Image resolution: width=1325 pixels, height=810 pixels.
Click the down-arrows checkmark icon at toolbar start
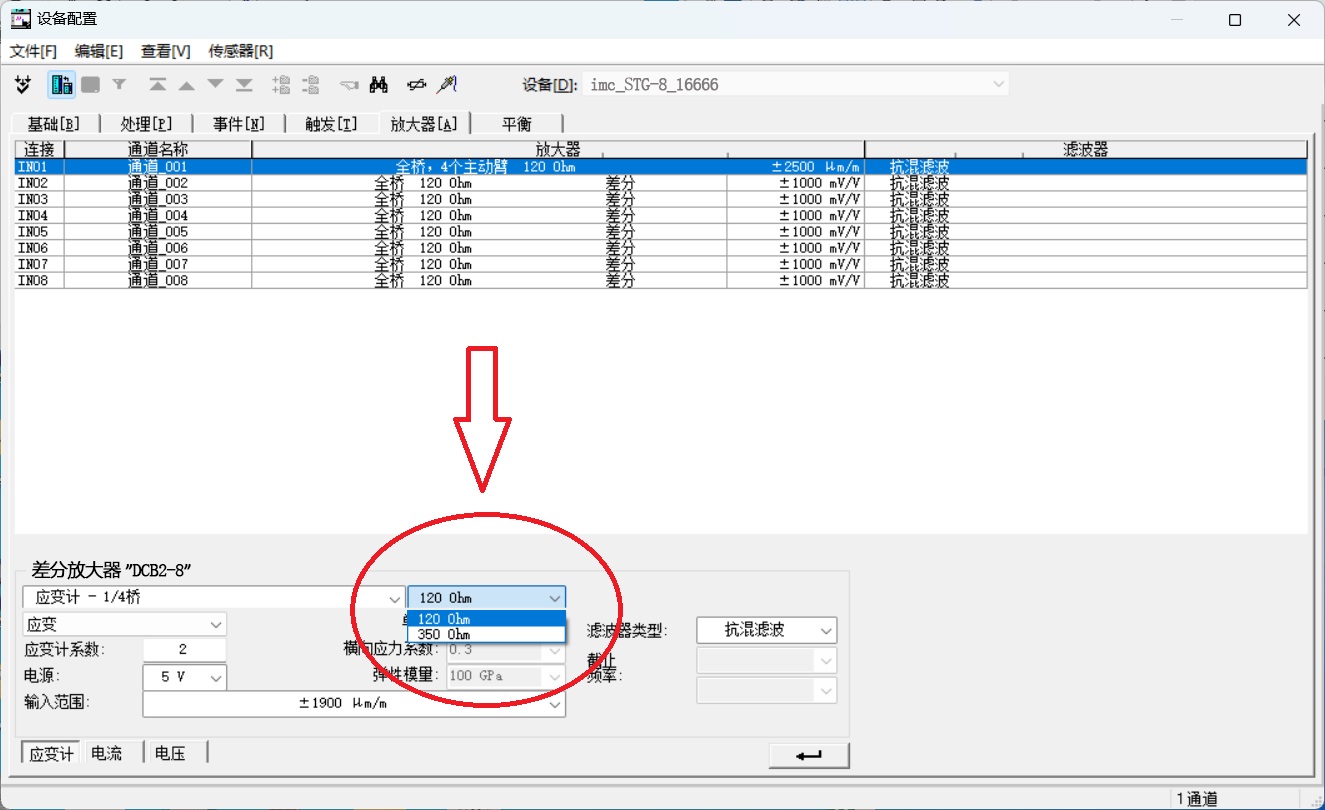coord(24,85)
